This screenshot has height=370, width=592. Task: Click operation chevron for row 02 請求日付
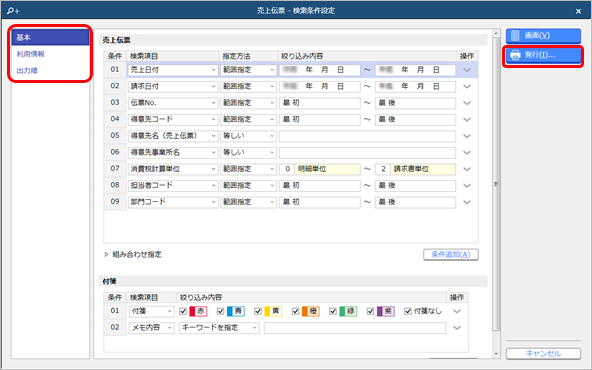pyautogui.click(x=467, y=87)
